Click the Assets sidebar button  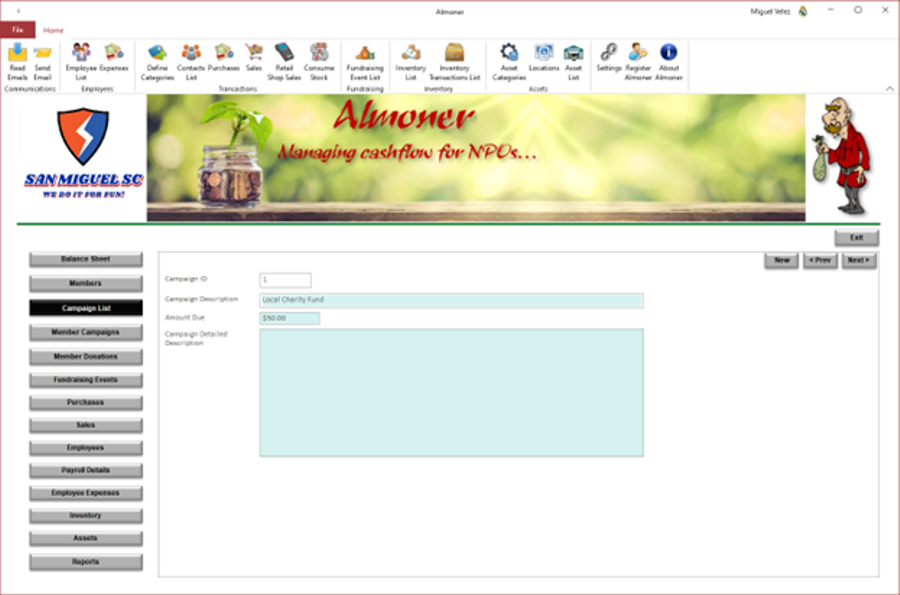(x=86, y=538)
